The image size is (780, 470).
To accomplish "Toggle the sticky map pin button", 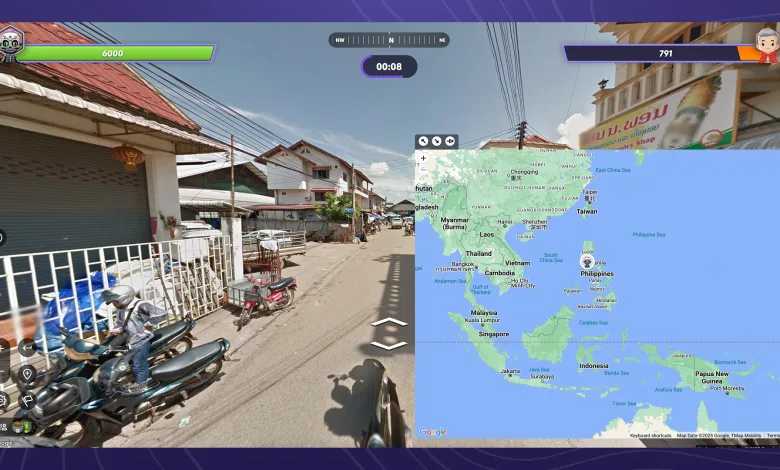I will [451, 141].
